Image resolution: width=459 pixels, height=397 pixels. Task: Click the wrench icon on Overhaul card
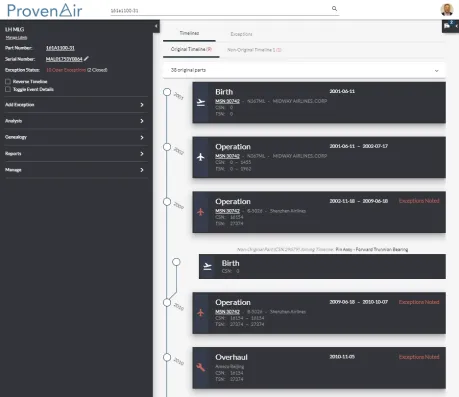tap(201, 367)
